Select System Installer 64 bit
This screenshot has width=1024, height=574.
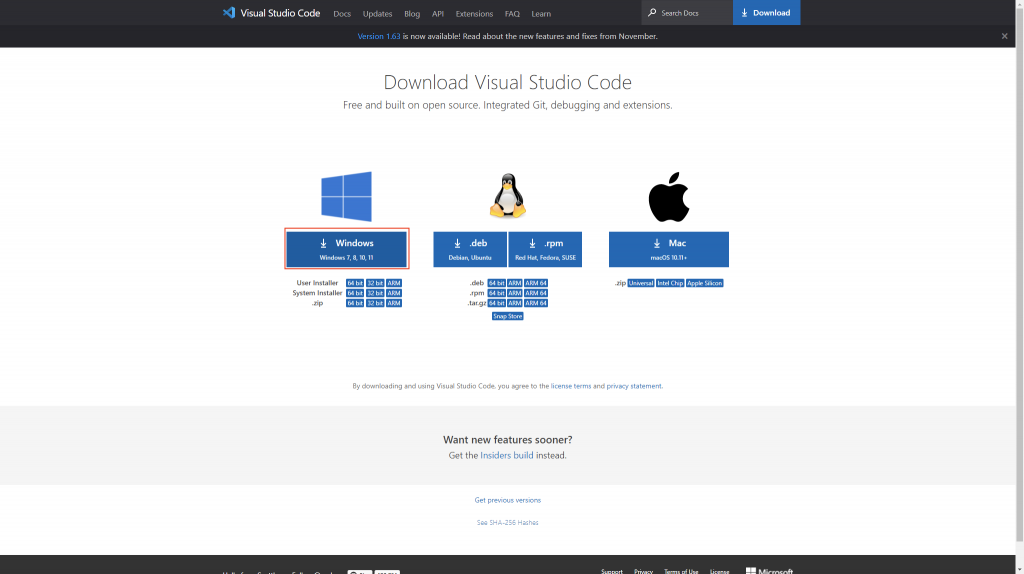click(x=355, y=293)
